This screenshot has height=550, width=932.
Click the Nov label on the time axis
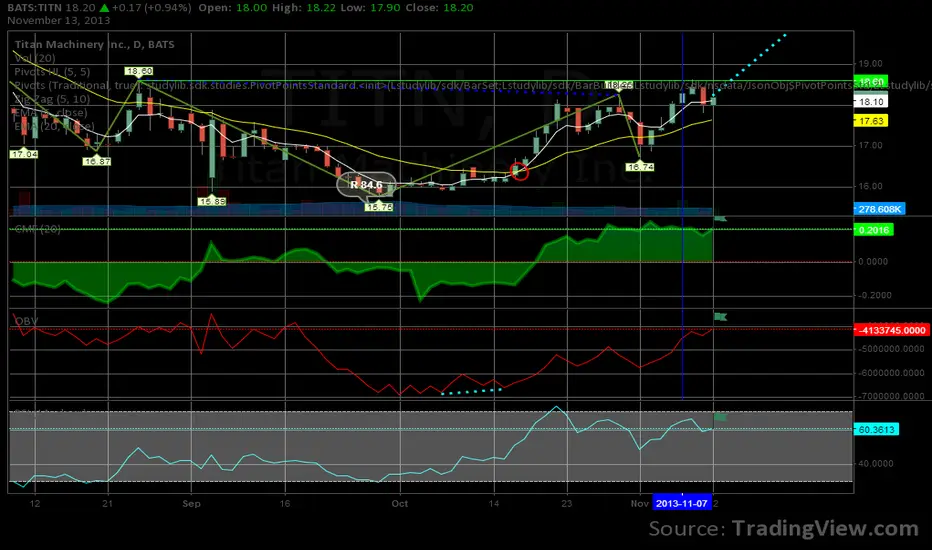coord(640,504)
